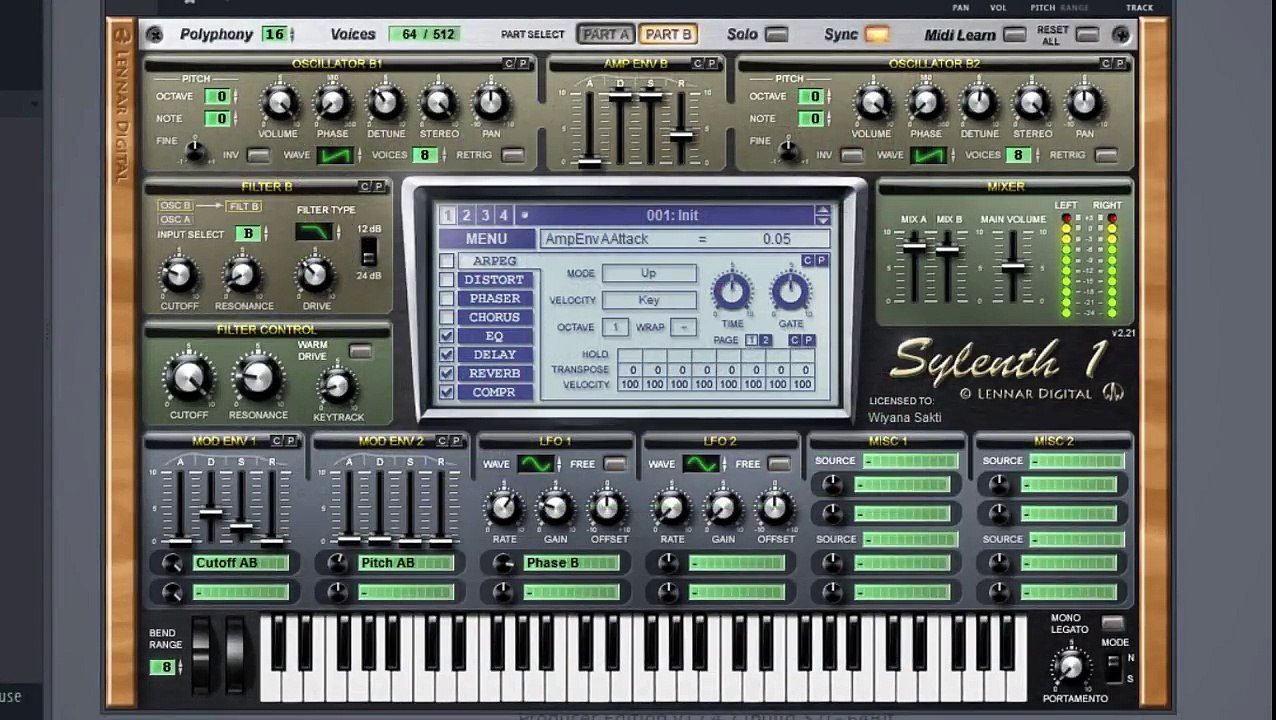The image size is (1276, 720).
Task: Open the MENU button in display
Action: pyautogui.click(x=486, y=239)
